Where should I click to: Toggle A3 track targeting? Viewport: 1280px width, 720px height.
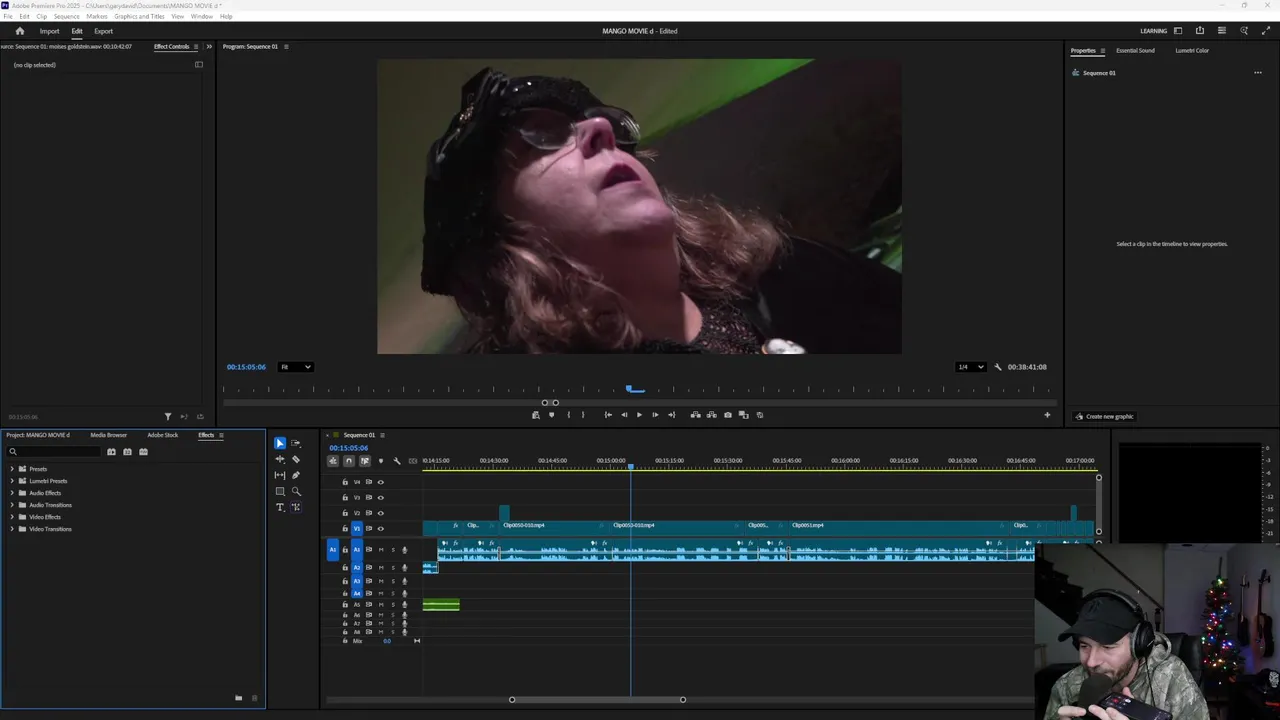356,581
